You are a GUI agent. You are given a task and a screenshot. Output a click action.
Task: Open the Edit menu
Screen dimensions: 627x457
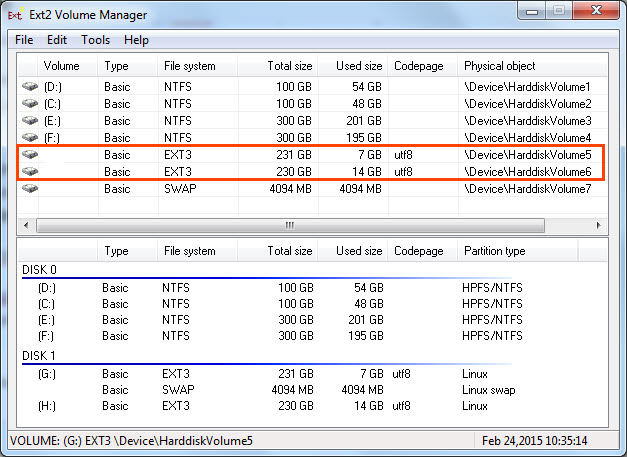coord(57,40)
